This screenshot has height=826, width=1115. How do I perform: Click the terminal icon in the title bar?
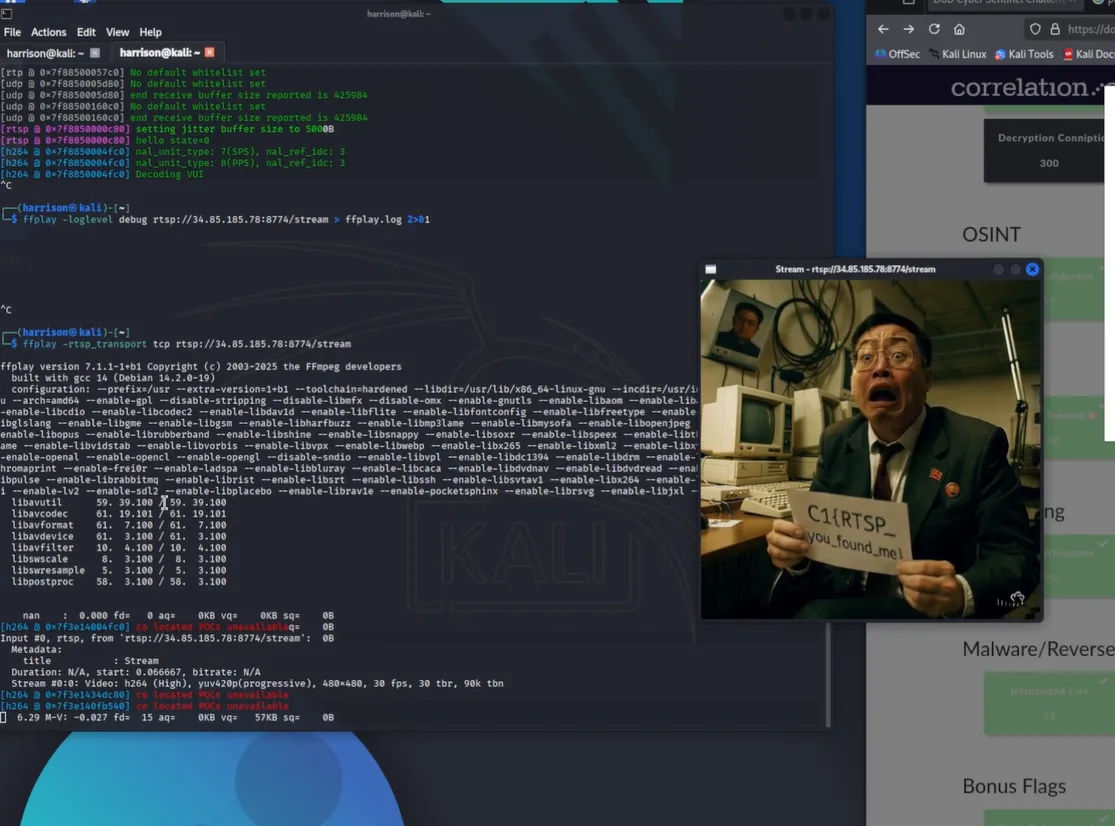tap(7, 14)
